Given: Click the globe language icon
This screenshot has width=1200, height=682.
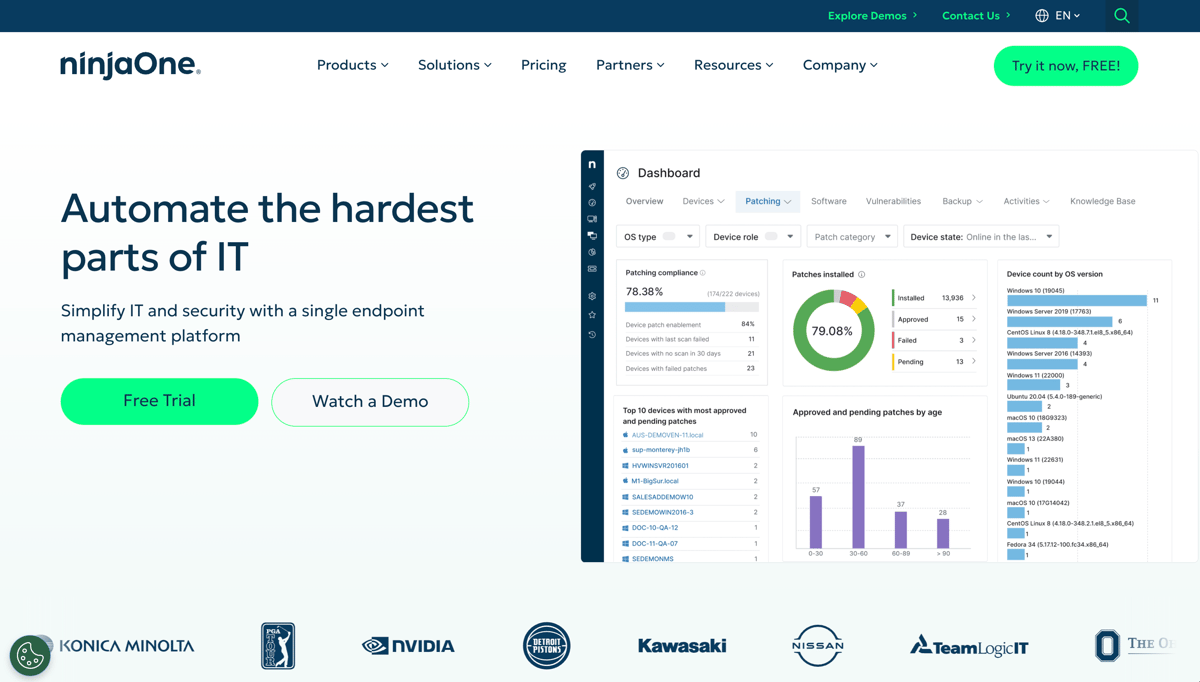Looking at the screenshot, I should 1042,16.
